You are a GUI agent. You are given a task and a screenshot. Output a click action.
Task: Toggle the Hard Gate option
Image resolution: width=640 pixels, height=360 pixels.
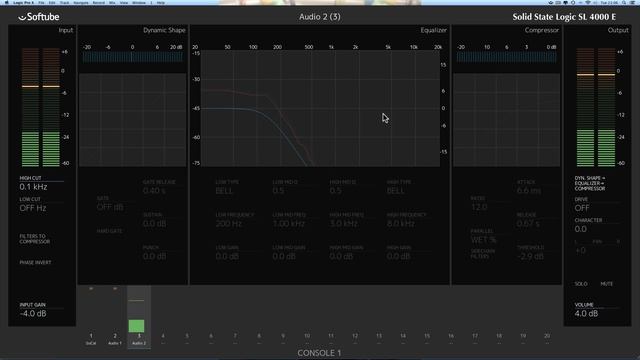[109, 231]
